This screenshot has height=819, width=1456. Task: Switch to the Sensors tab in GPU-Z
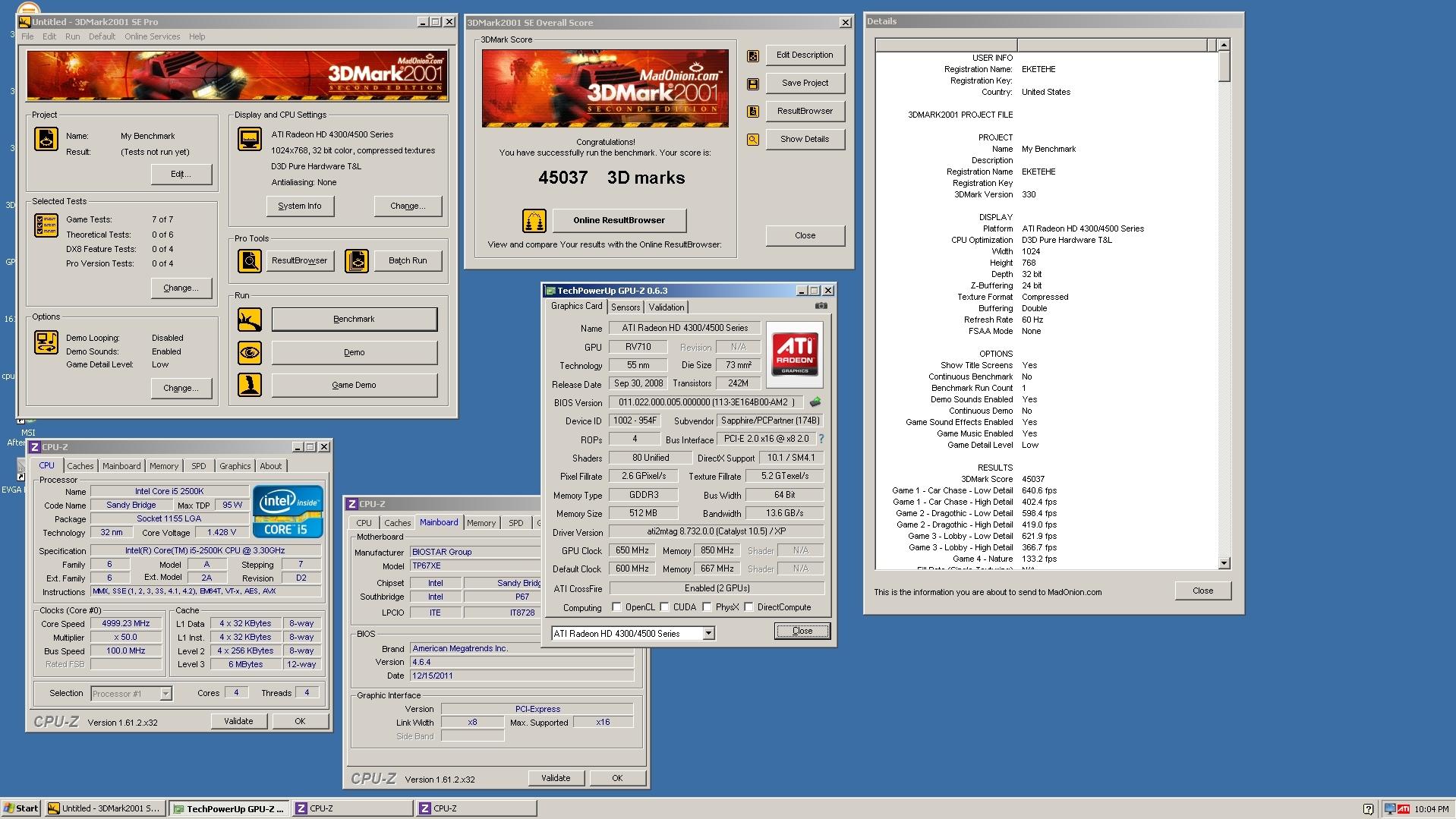(x=626, y=307)
